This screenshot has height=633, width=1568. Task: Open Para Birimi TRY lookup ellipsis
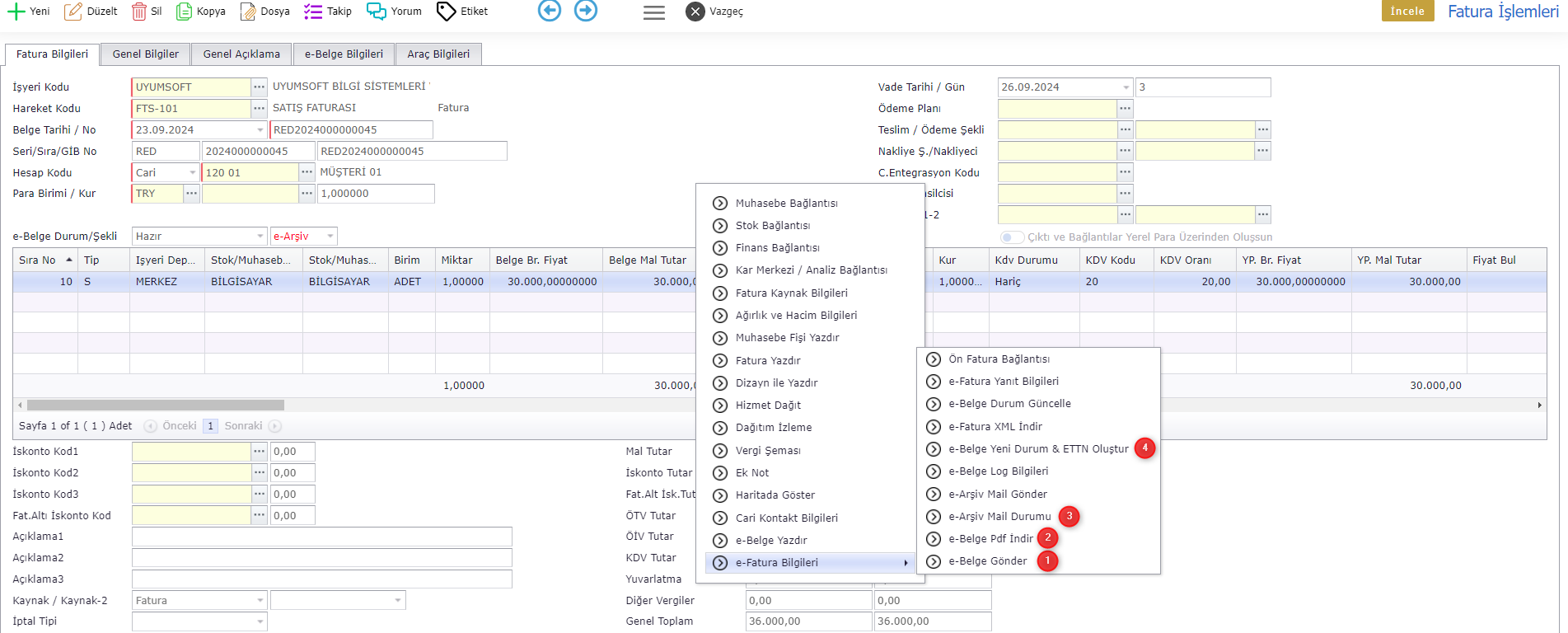tap(191, 193)
